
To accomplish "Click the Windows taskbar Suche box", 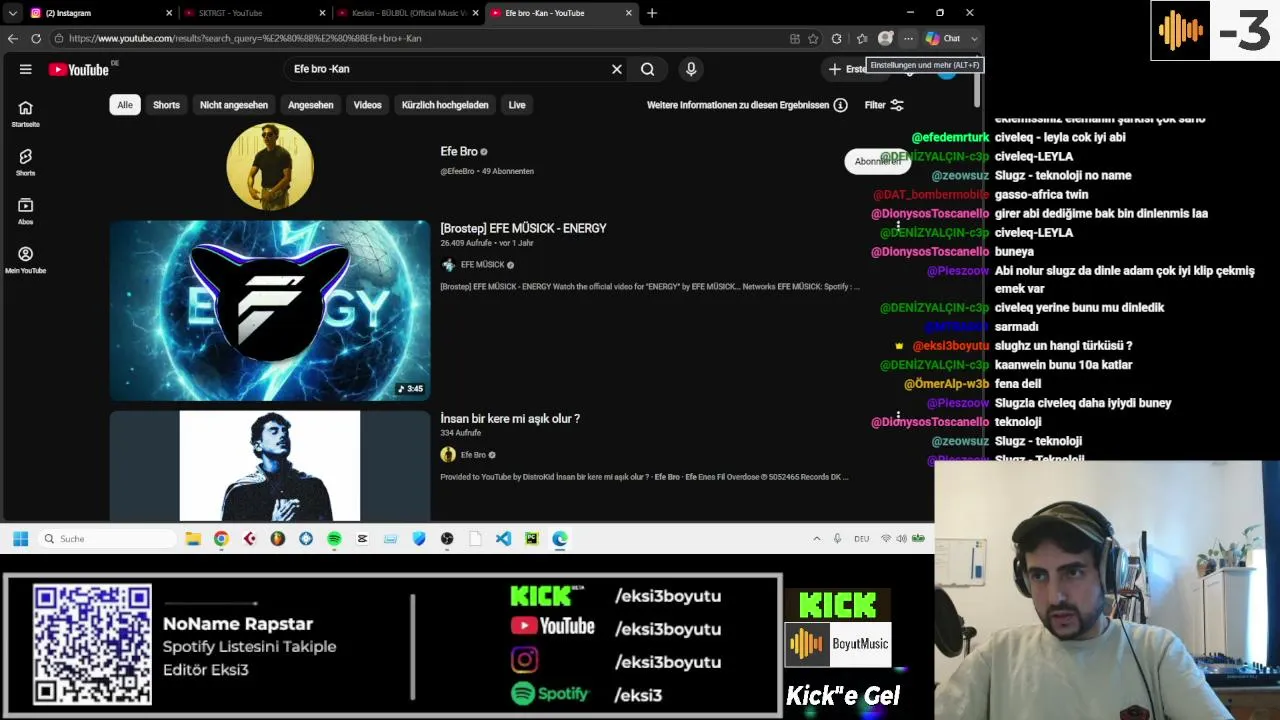I will (x=108, y=539).
